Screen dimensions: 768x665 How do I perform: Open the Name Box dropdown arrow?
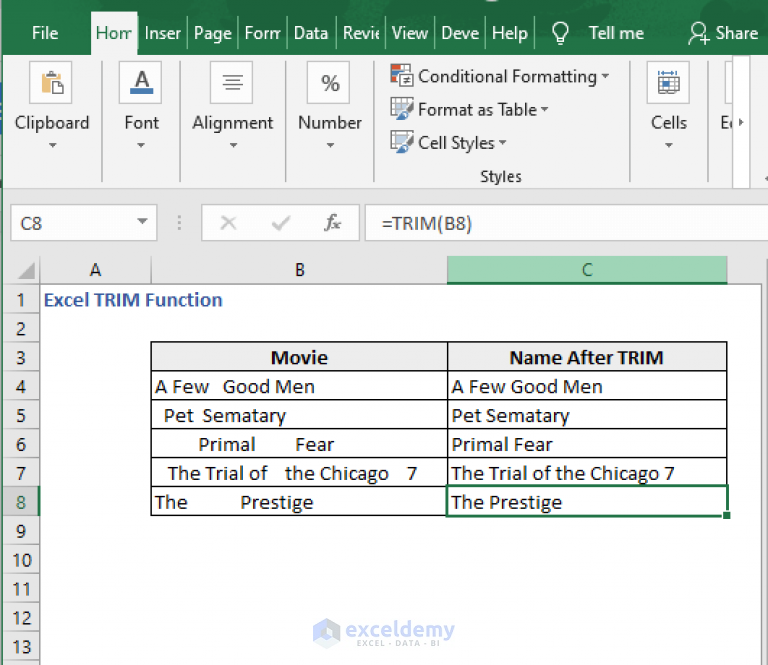coord(142,221)
